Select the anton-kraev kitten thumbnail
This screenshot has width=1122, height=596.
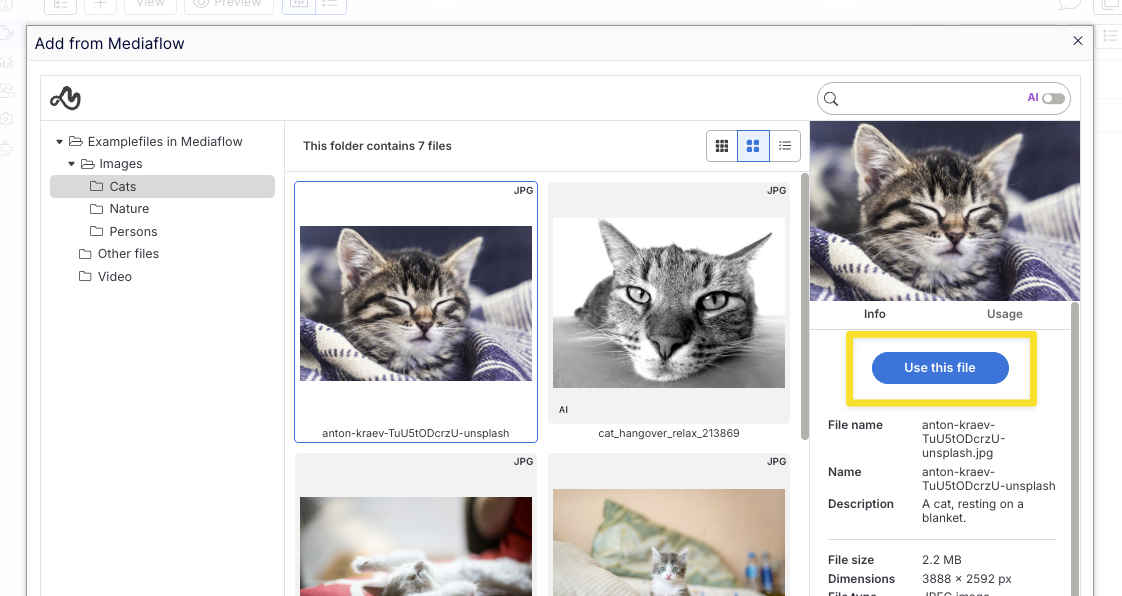tap(416, 303)
